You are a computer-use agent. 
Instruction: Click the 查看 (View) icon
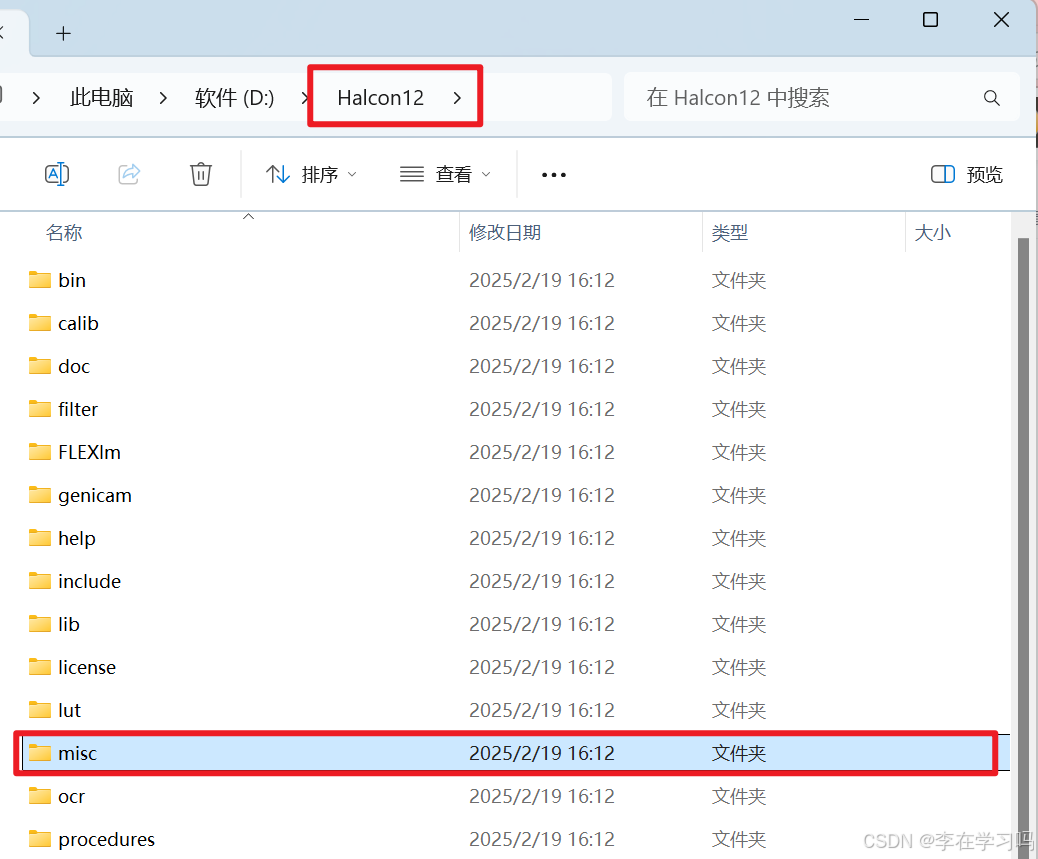tap(411, 174)
